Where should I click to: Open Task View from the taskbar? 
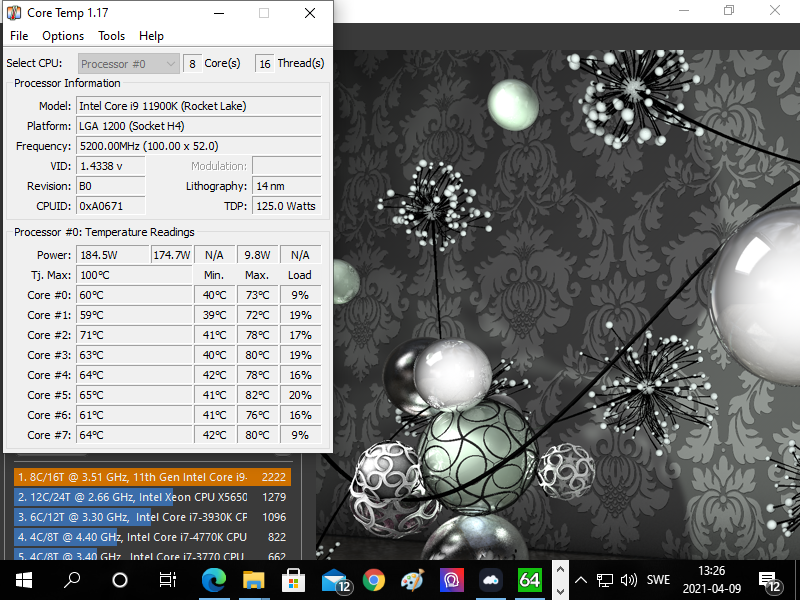166,579
